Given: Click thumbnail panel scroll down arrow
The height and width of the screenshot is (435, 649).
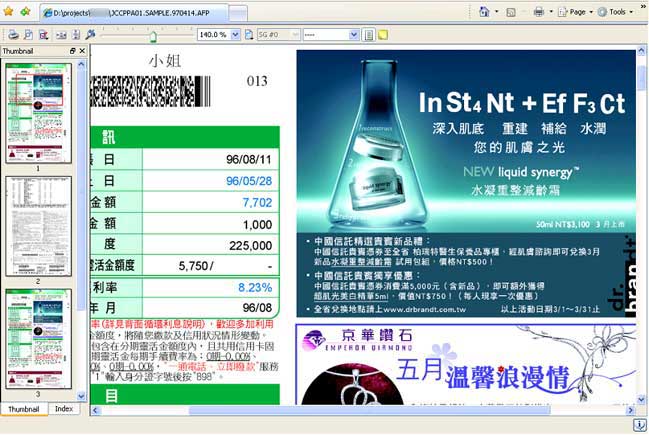Looking at the screenshot, I should (81, 396).
